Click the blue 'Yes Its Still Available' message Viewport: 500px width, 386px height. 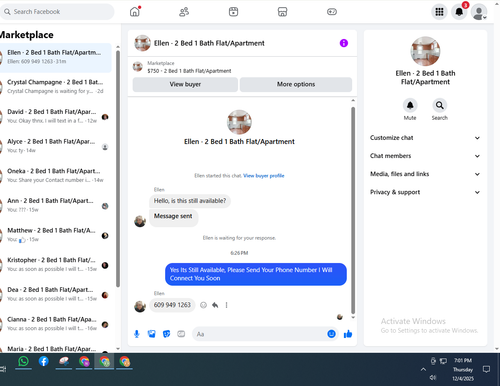pos(256,274)
